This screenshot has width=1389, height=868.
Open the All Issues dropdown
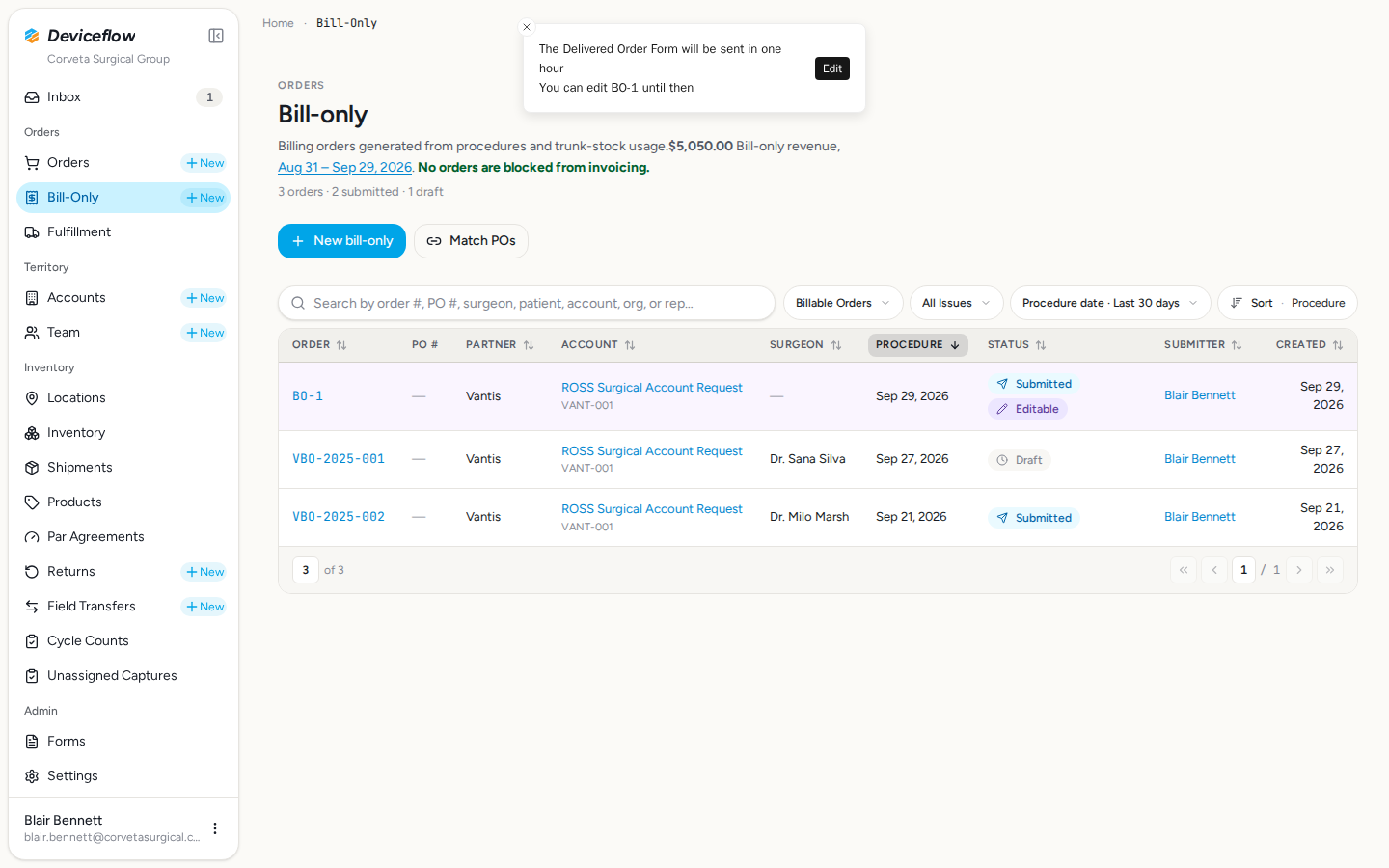coord(956,303)
